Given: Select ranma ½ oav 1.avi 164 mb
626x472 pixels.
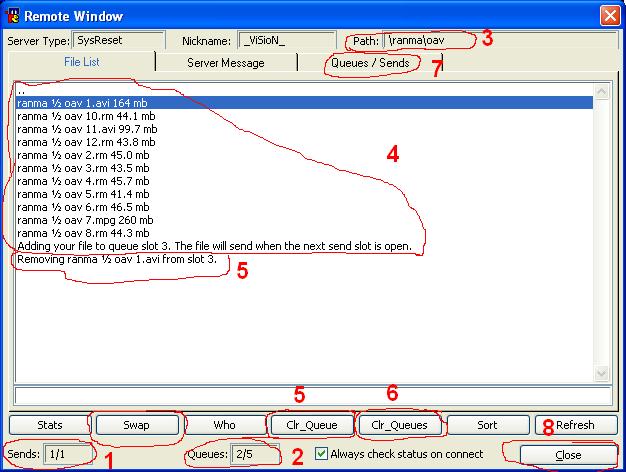Looking at the screenshot, I should 304,103.
